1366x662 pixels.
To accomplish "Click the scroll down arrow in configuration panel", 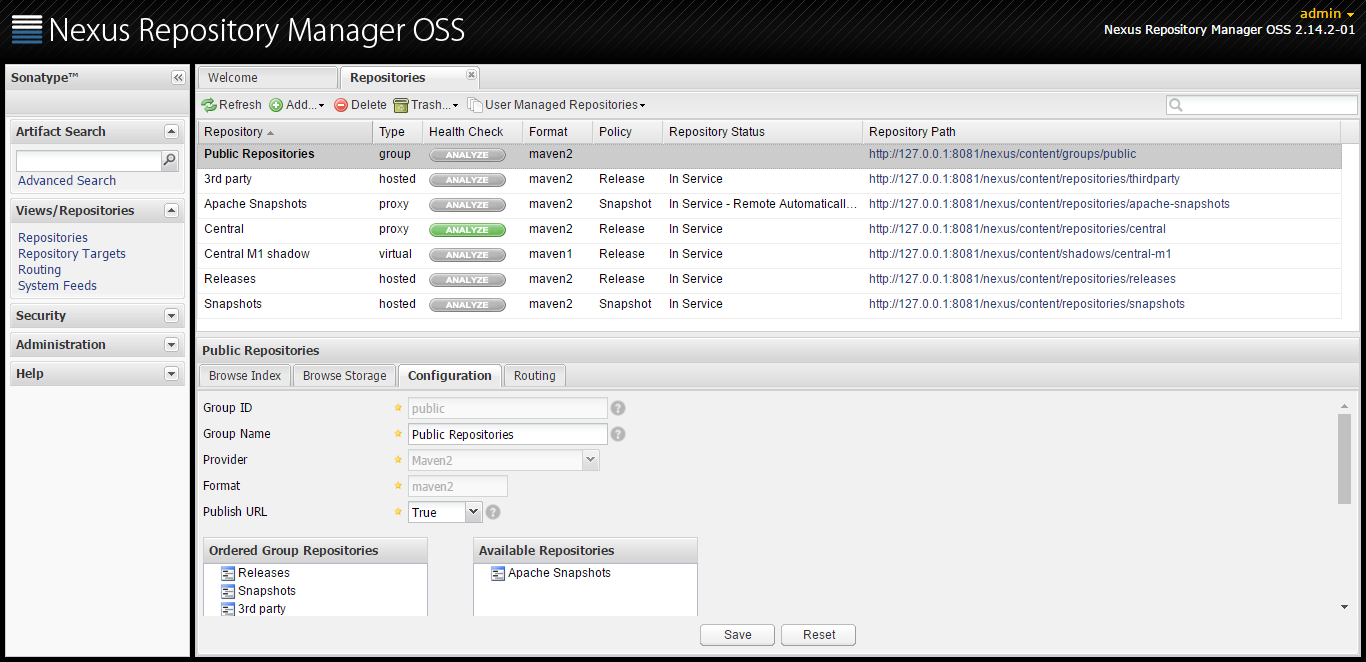I will click(x=1345, y=607).
